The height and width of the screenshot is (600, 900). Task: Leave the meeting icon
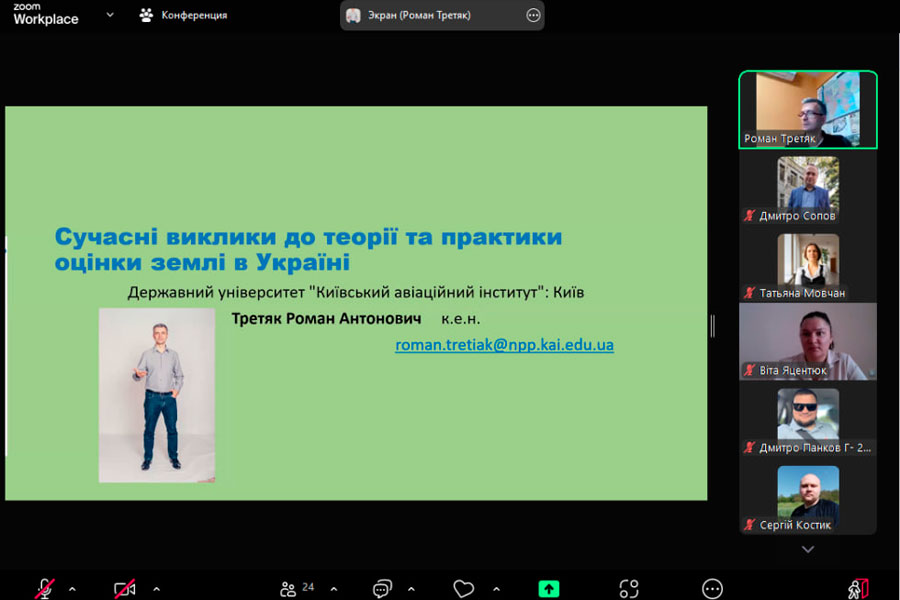click(859, 589)
